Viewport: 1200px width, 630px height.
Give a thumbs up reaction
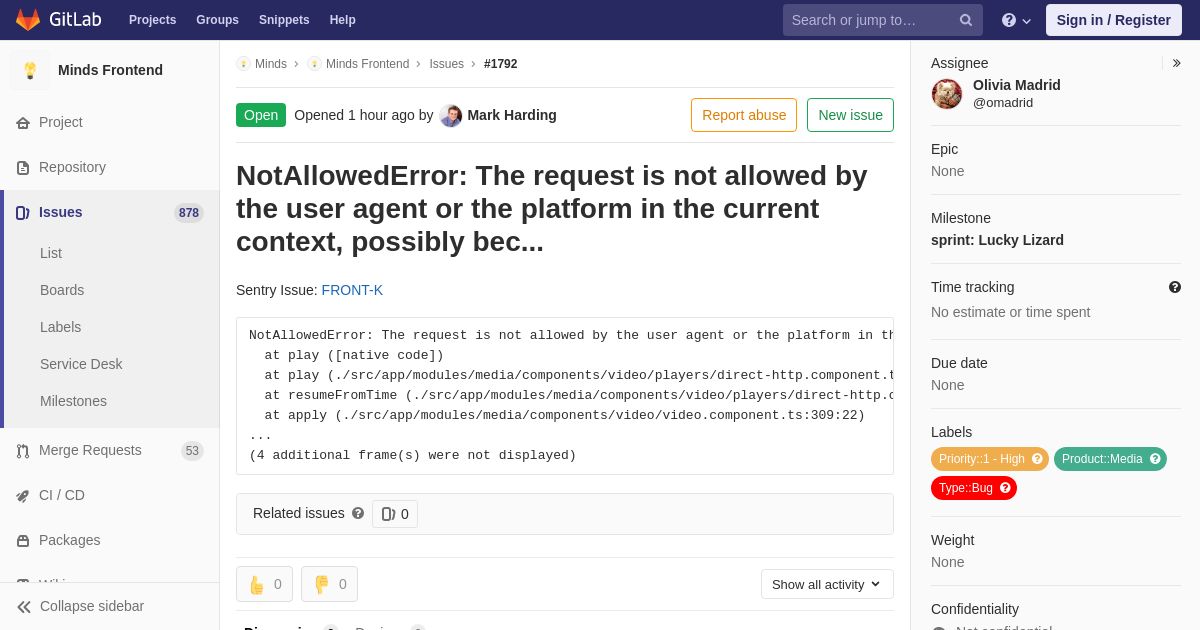[264, 584]
